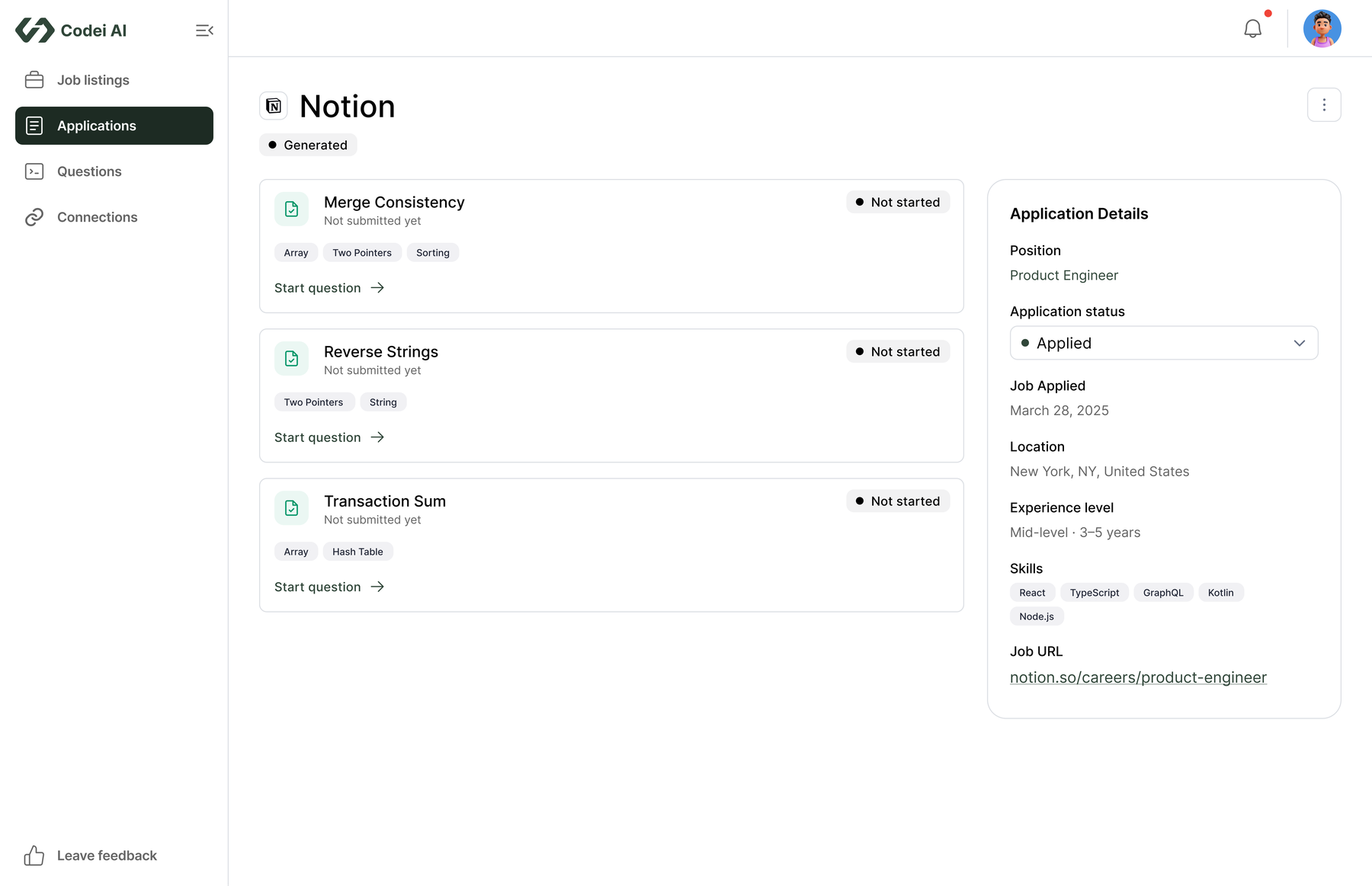This screenshot has height=886, width=1372.
Task: Click Sorting tag on Merge Consistency
Action: pyautogui.click(x=433, y=253)
